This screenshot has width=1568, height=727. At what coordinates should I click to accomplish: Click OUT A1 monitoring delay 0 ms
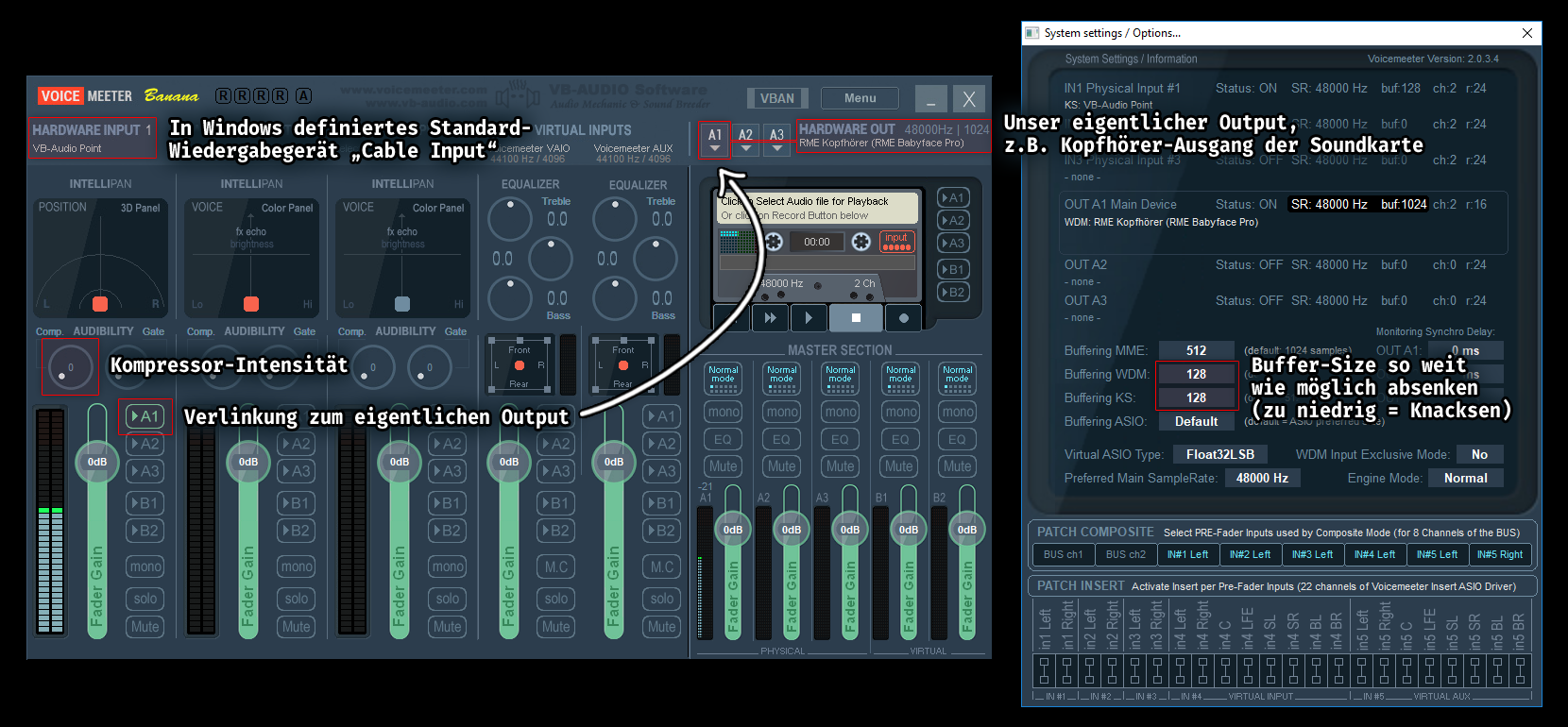(1467, 350)
